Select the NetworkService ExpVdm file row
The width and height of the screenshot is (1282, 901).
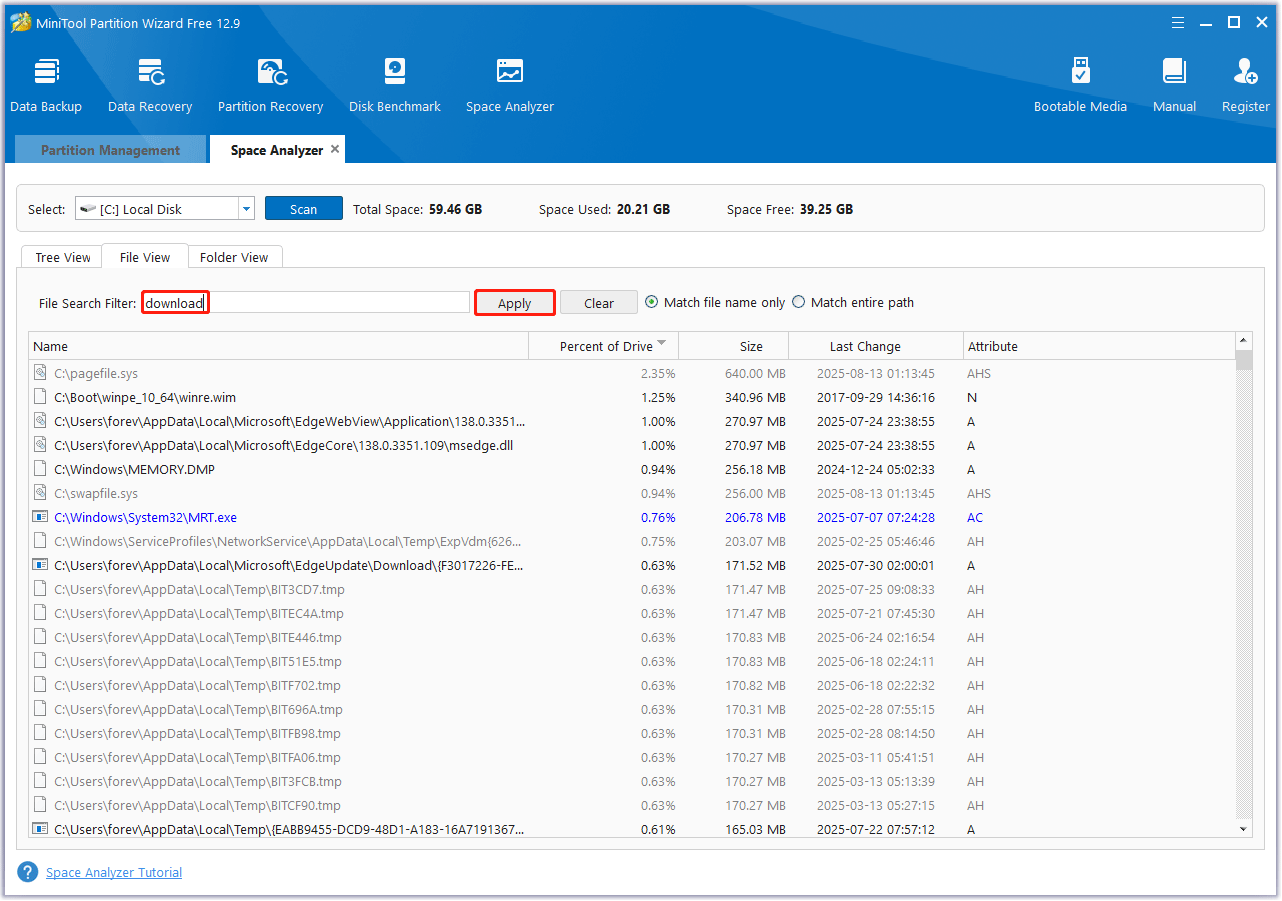click(632, 541)
